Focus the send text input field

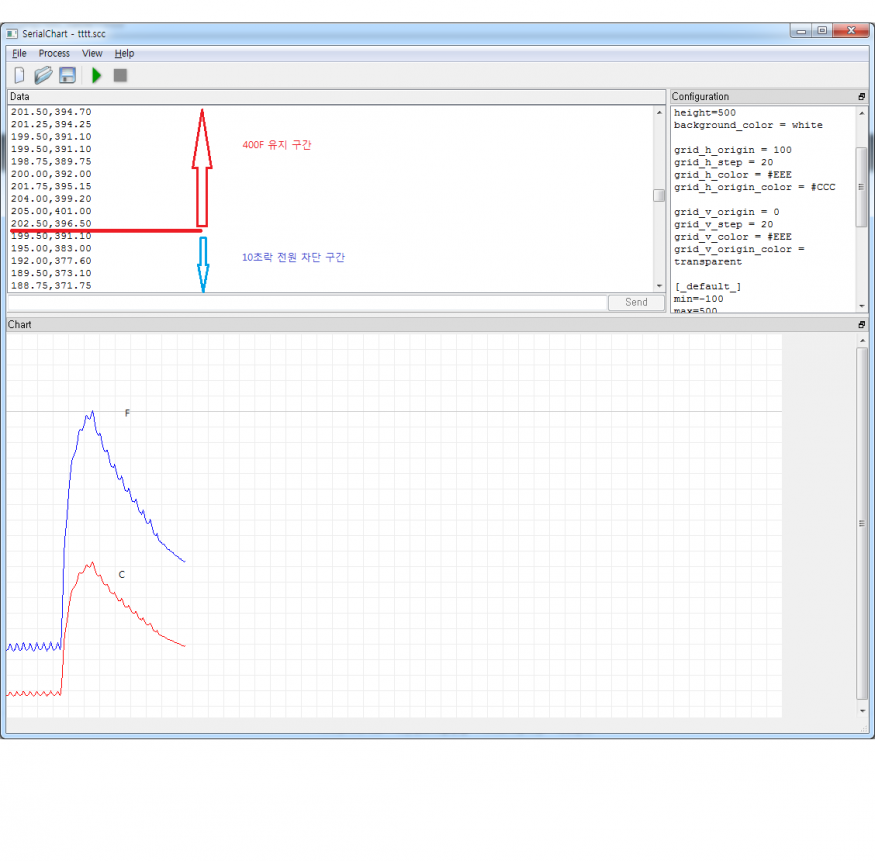[307, 302]
